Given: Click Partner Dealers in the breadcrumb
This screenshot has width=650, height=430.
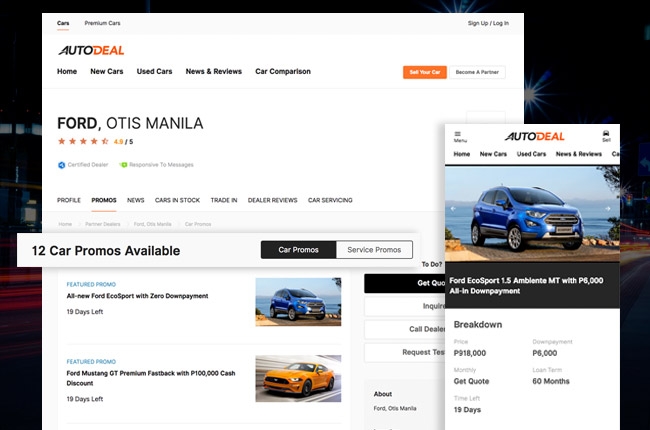Looking at the screenshot, I should (x=103, y=224).
